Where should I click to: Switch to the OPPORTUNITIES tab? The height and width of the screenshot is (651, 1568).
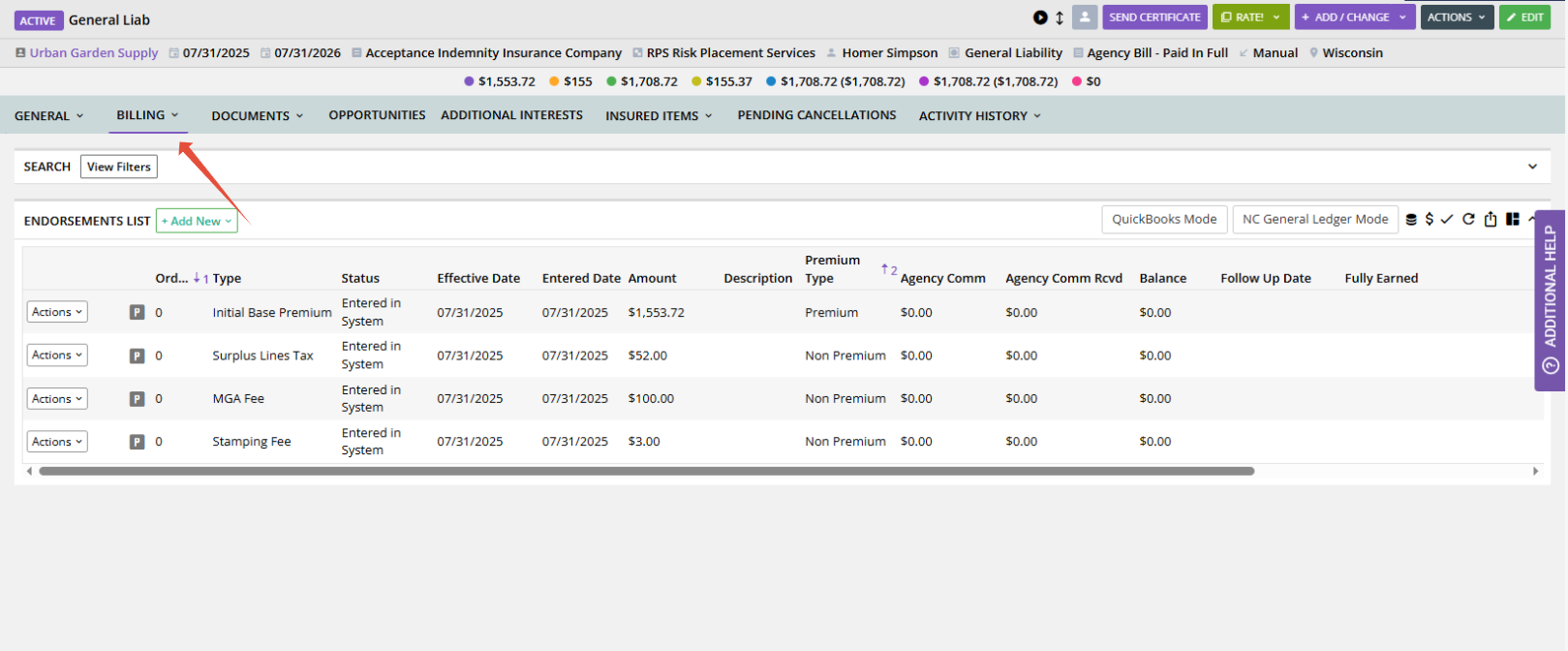click(377, 115)
